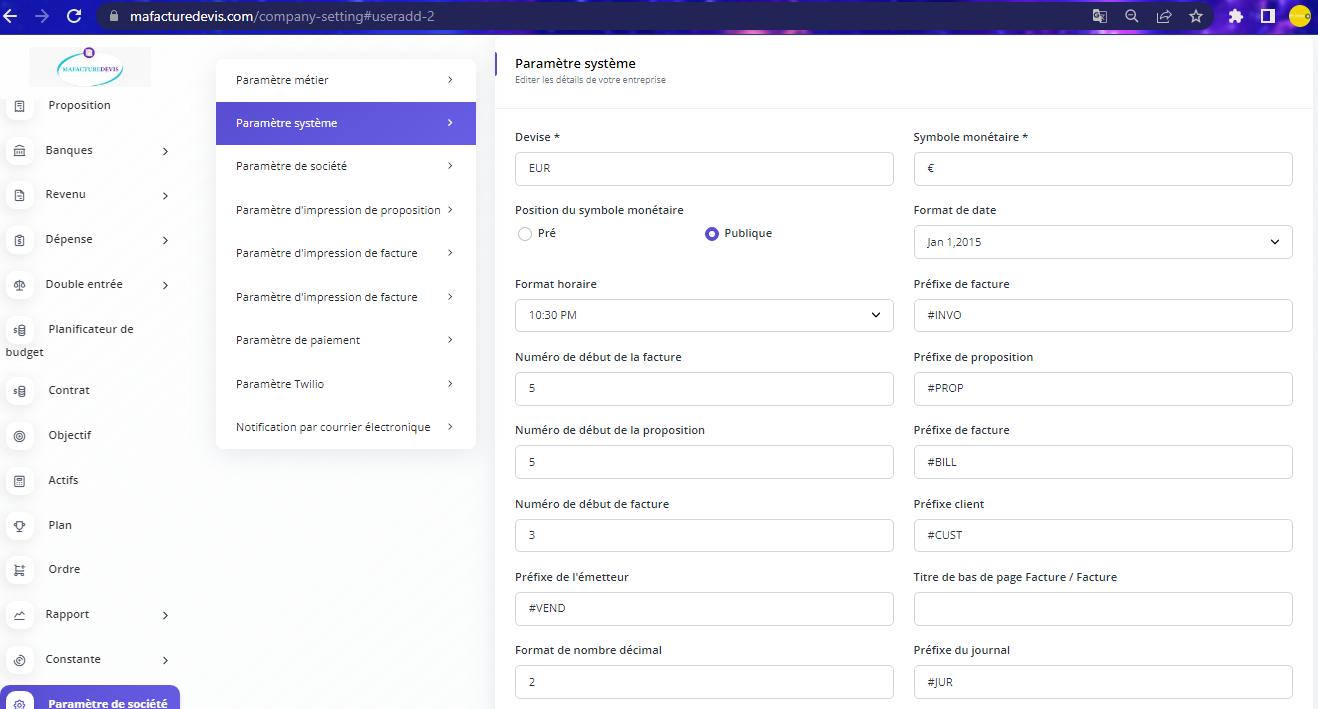The height and width of the screenshot is (709, 1318).
Task: Click the Rapport chart icon
Action: coord(19,615)
